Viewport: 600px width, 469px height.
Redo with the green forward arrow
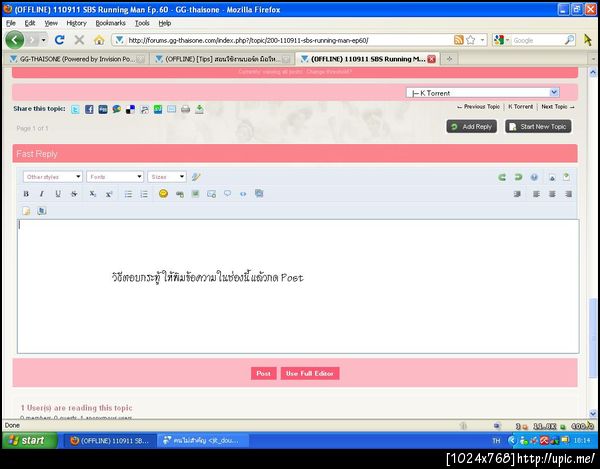tap(518, 177)
